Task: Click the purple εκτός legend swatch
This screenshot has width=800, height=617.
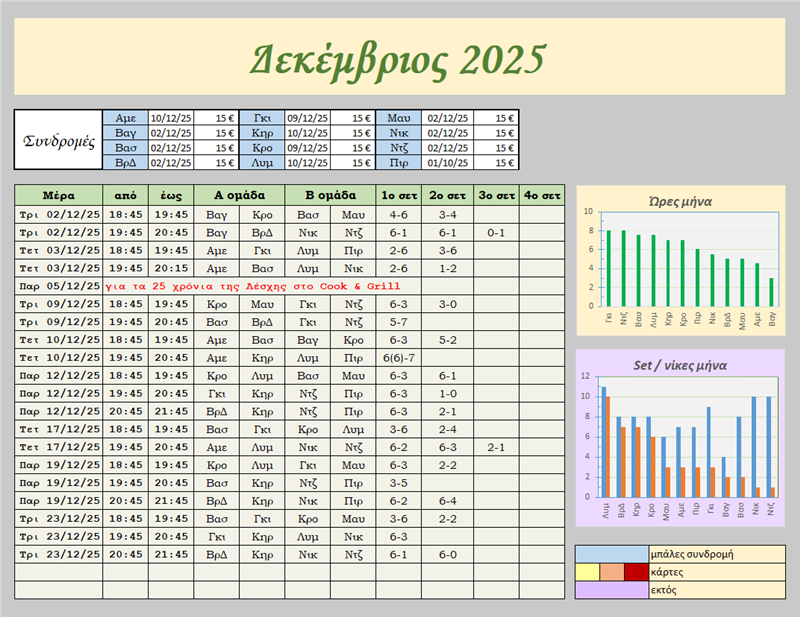Action: 611,590
